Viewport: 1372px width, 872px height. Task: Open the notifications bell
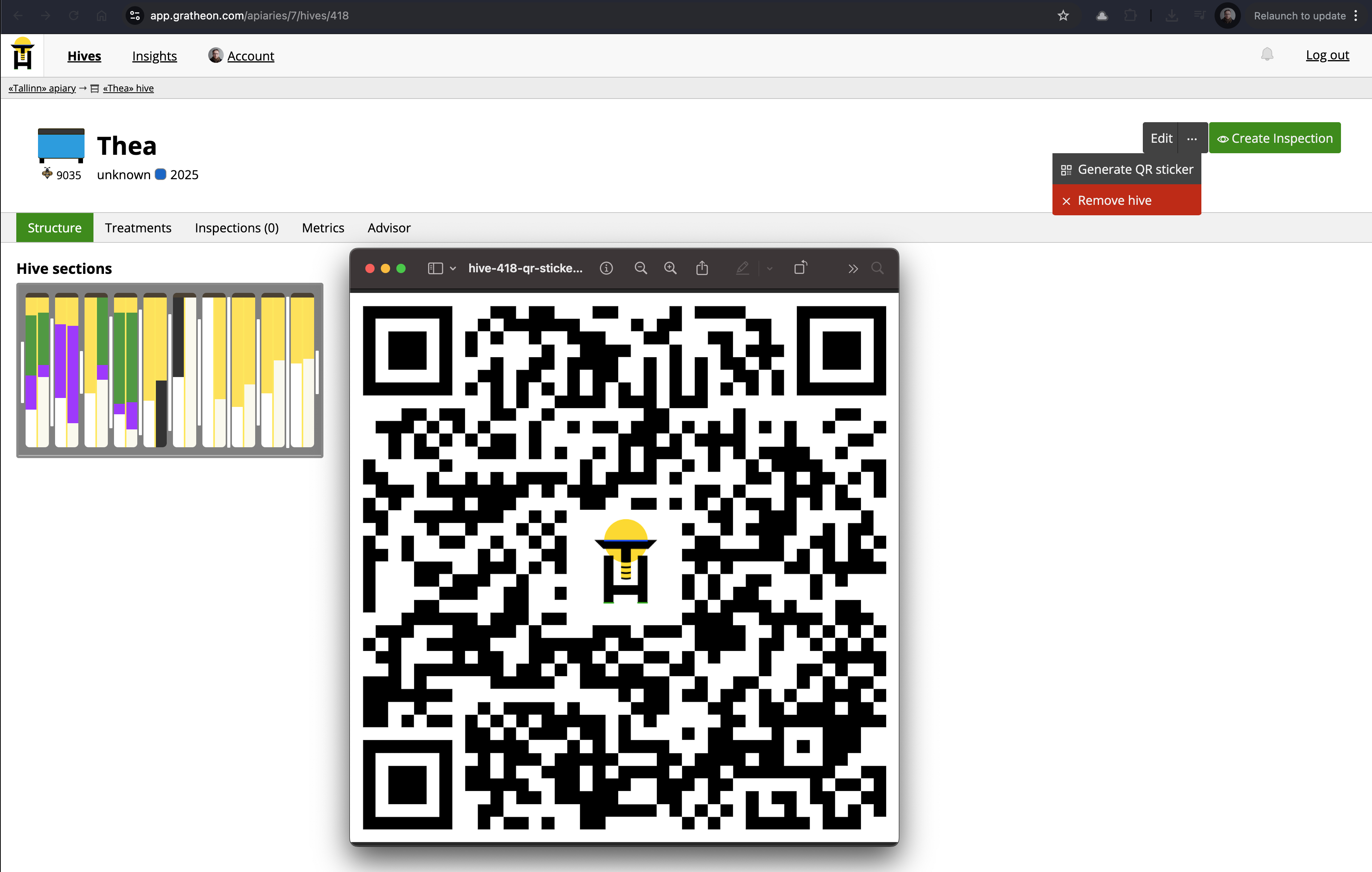(1267, 55)
